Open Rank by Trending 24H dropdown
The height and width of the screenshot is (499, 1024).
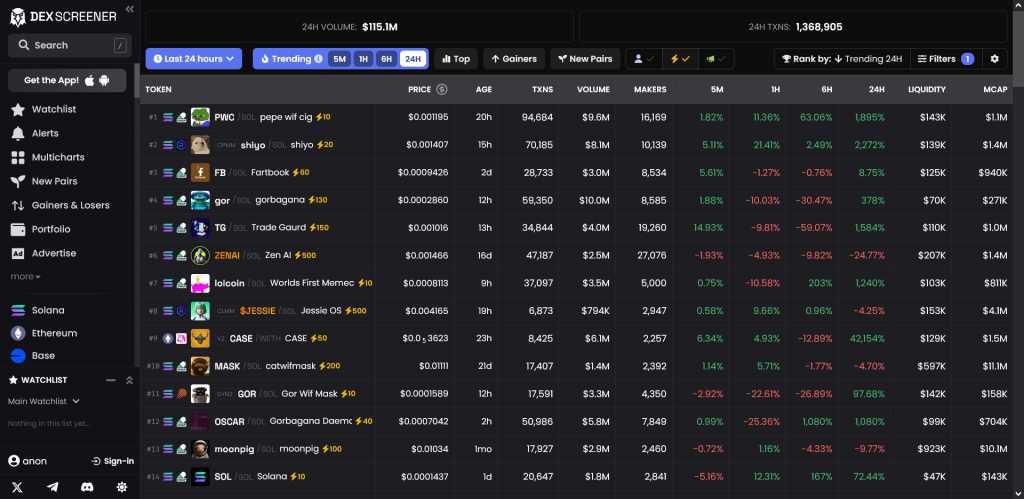[842, 59]
